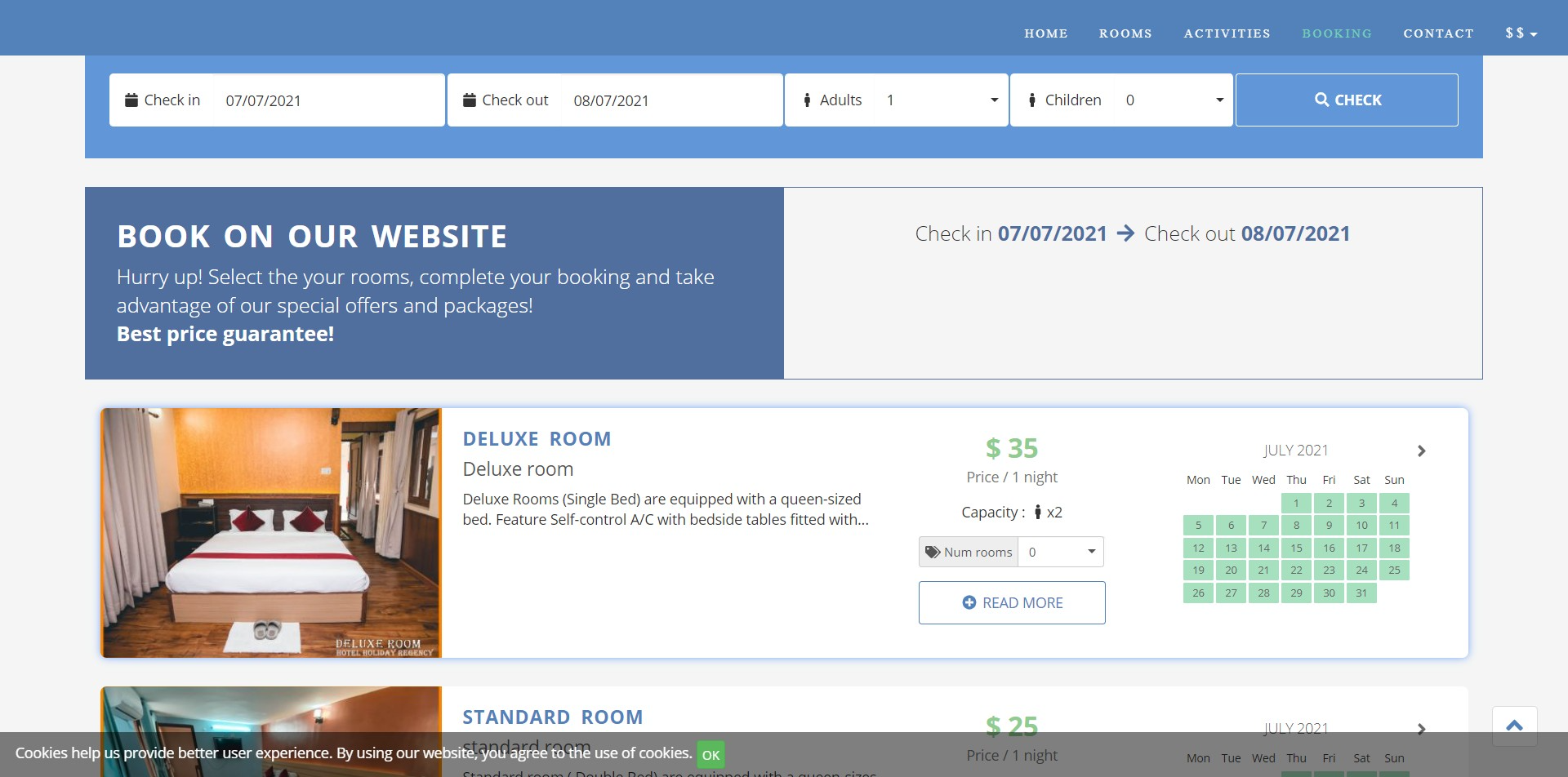Pick July 8 in Deluxe Room calendar

pyautogui.click(x=1296, y=526)
